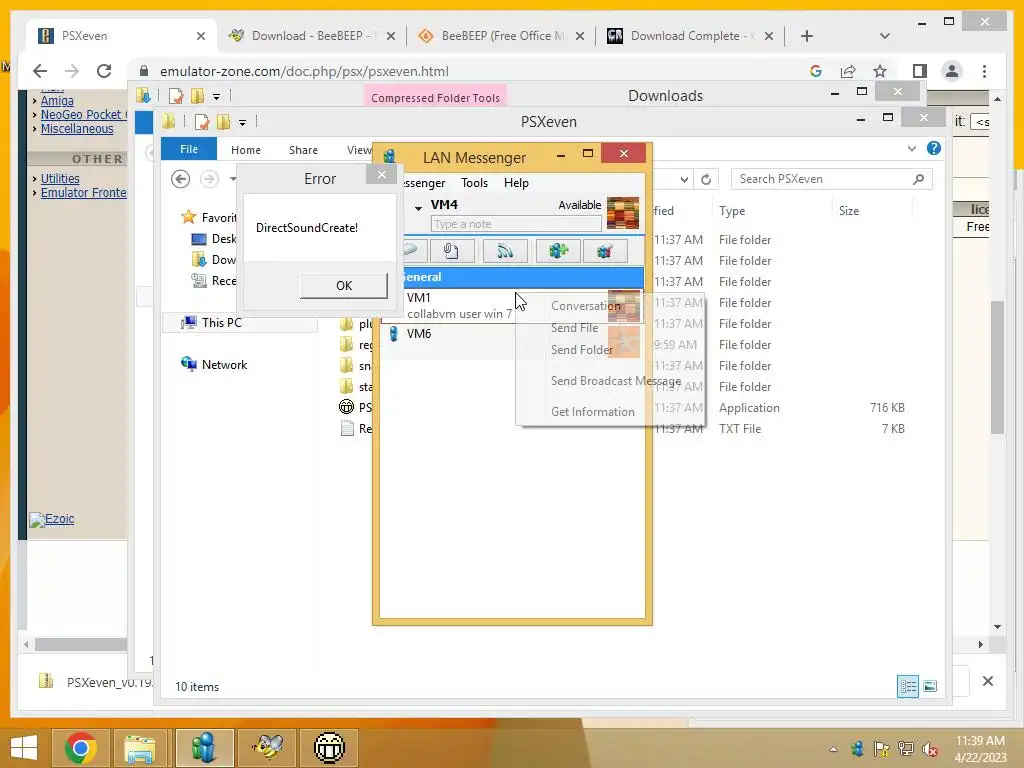Click the add group icon in LAN Messenger
The width and height of the screenshot is (1024, 768).
click(558, 251)
